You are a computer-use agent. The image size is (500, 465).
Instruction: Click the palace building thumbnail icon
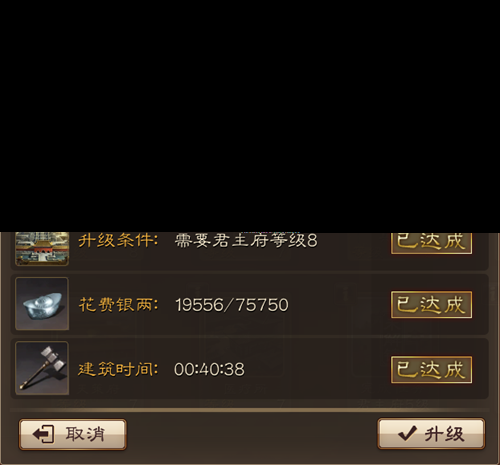tap(42, 249)
